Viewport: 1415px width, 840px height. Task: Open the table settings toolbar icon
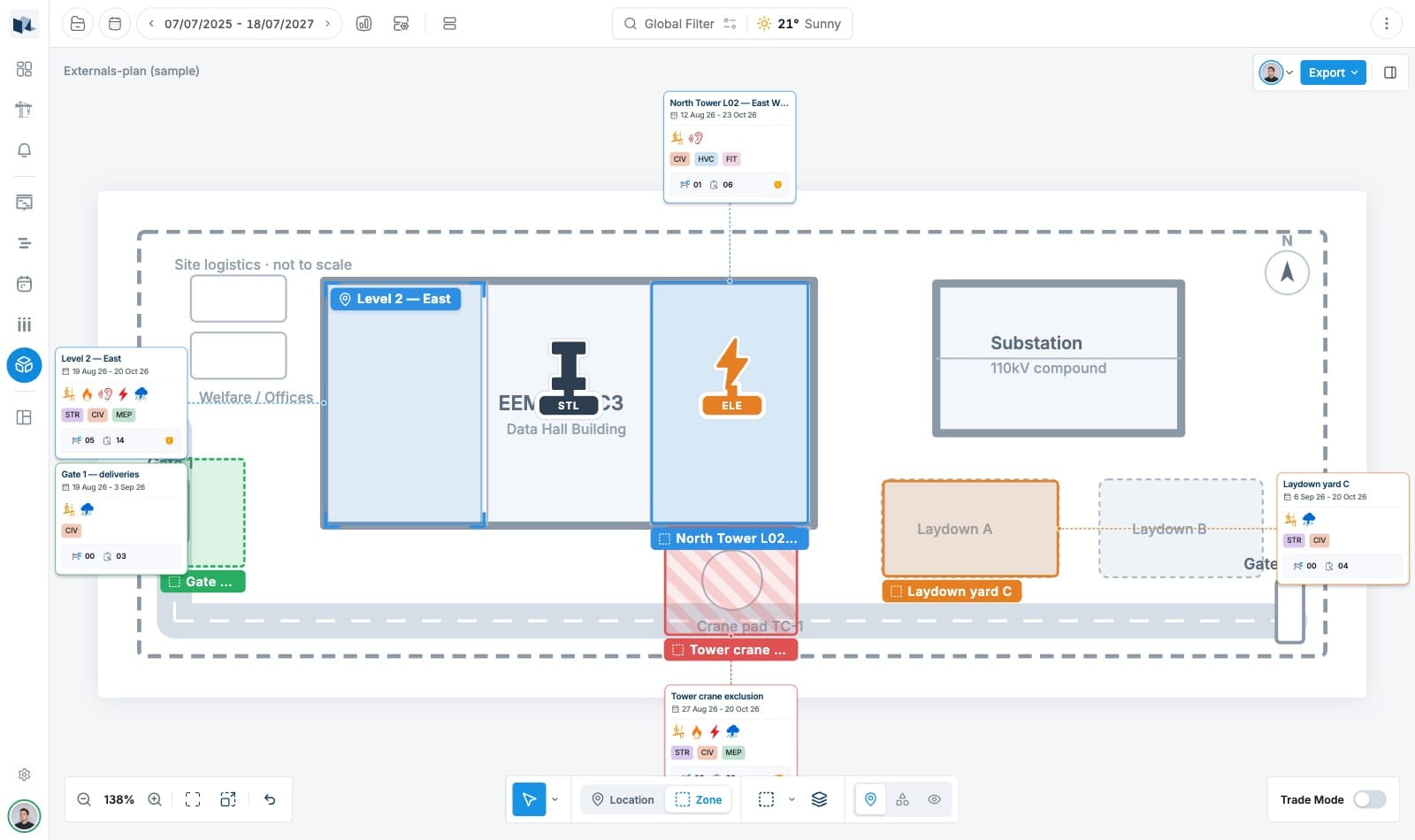pos(401,24)
